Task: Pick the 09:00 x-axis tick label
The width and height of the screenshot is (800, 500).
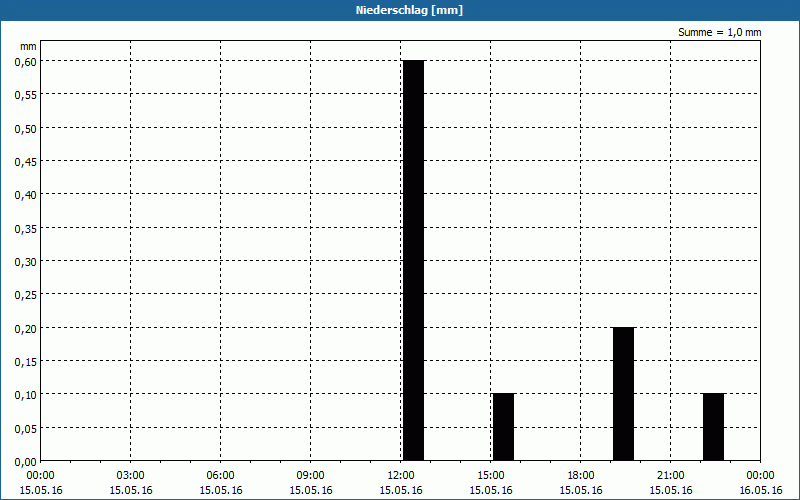Action: [311, 475]
